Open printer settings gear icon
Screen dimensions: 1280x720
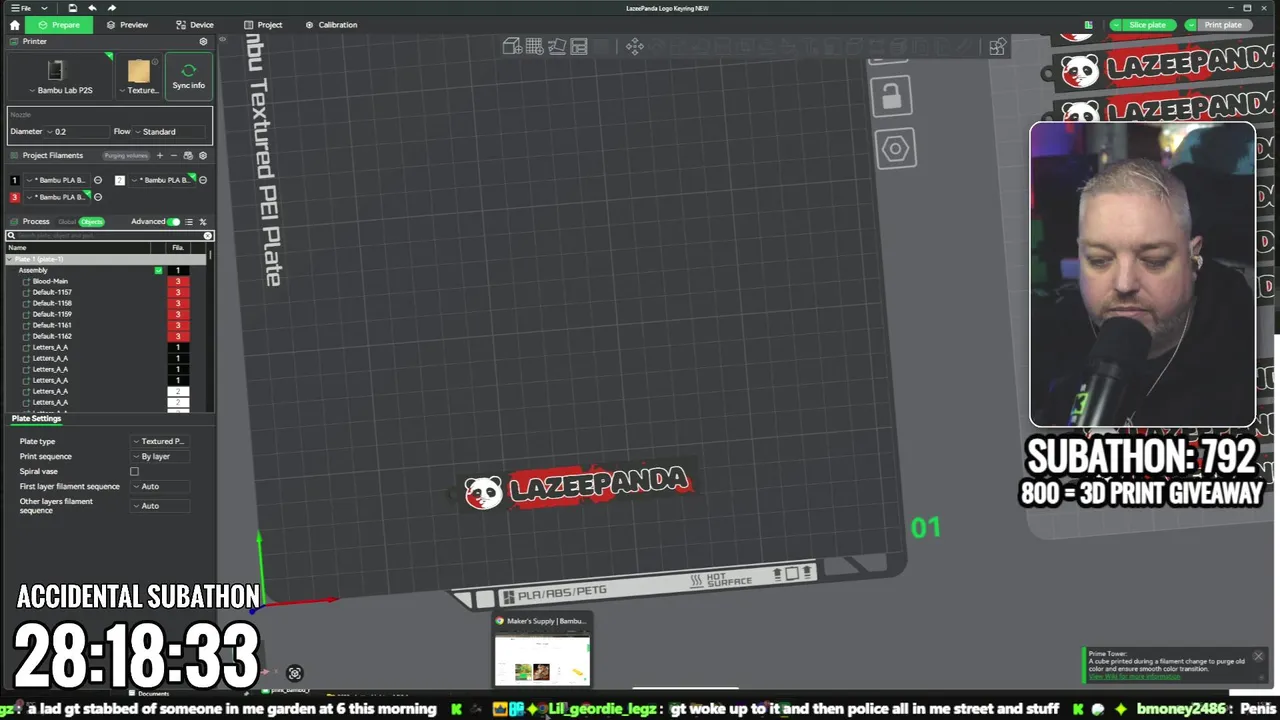click(204, 42)
